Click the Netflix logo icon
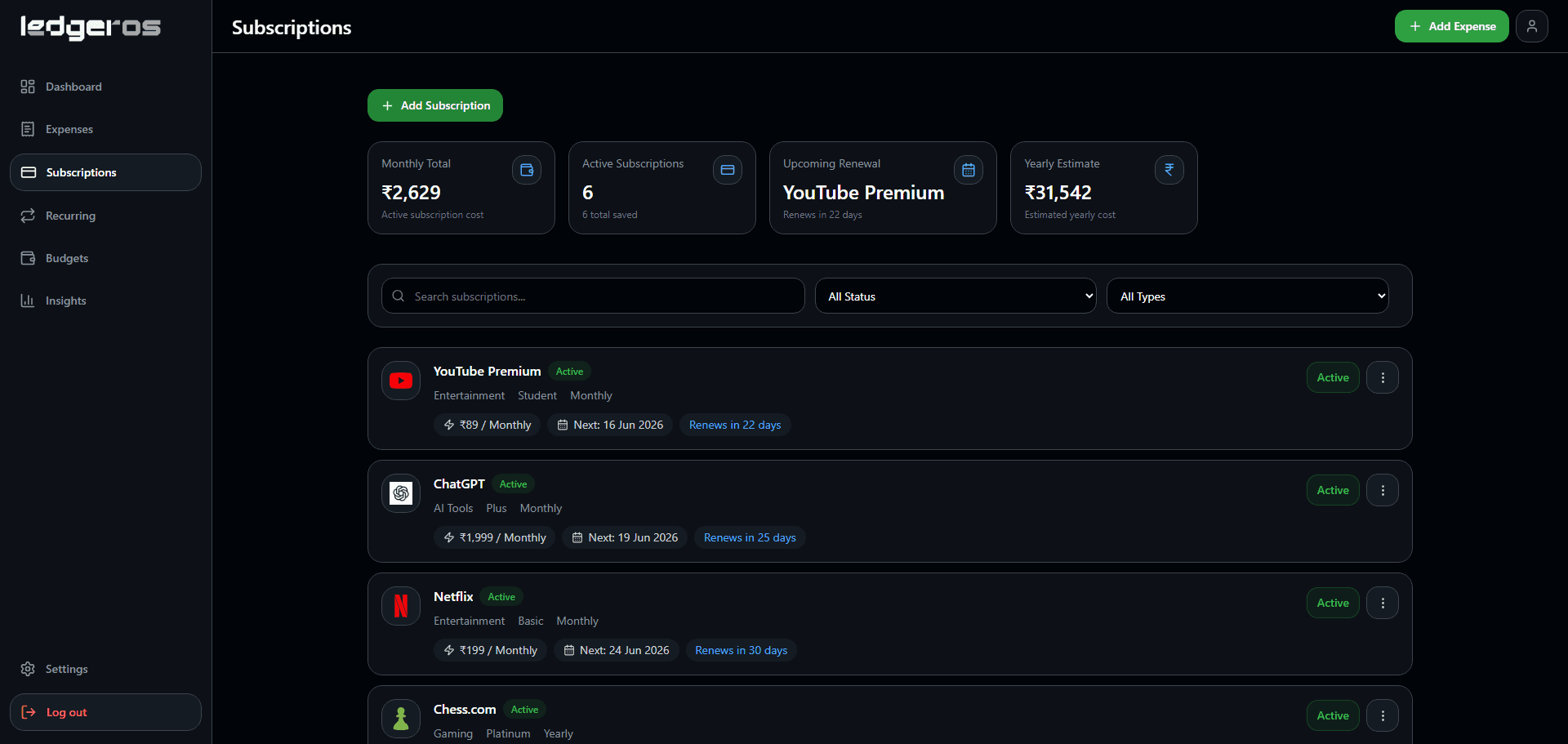 click(401, 606)
